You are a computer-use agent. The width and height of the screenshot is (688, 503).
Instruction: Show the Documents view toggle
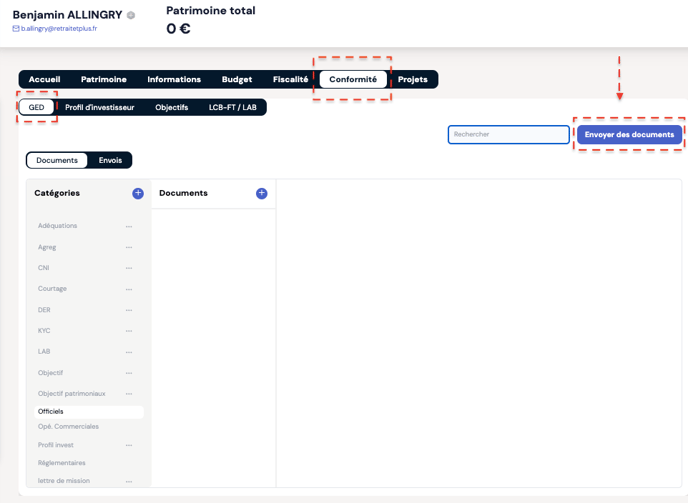[x=57, y=160]
